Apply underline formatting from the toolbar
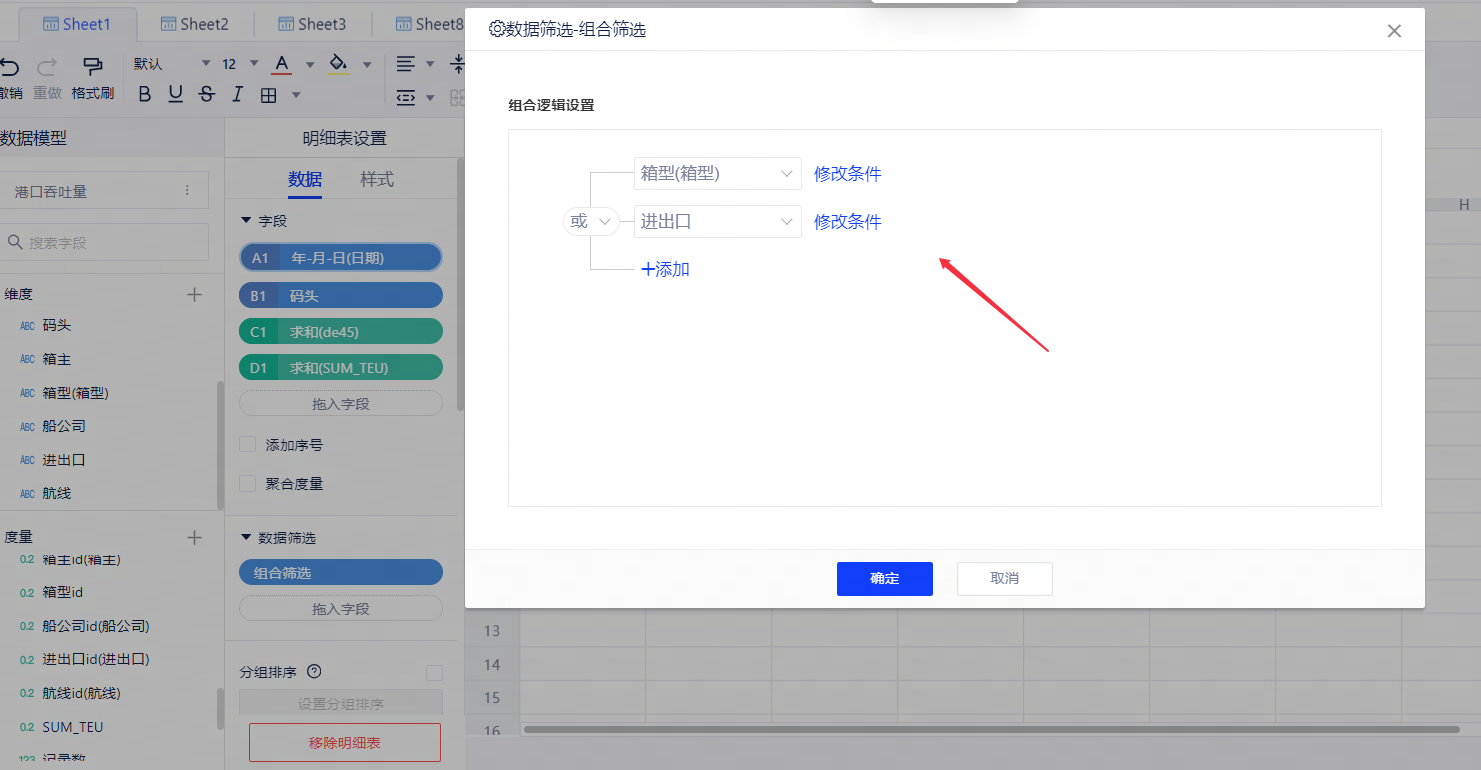Image resolution: width=1481 pixels, height=770 pixels. point(176,95)
